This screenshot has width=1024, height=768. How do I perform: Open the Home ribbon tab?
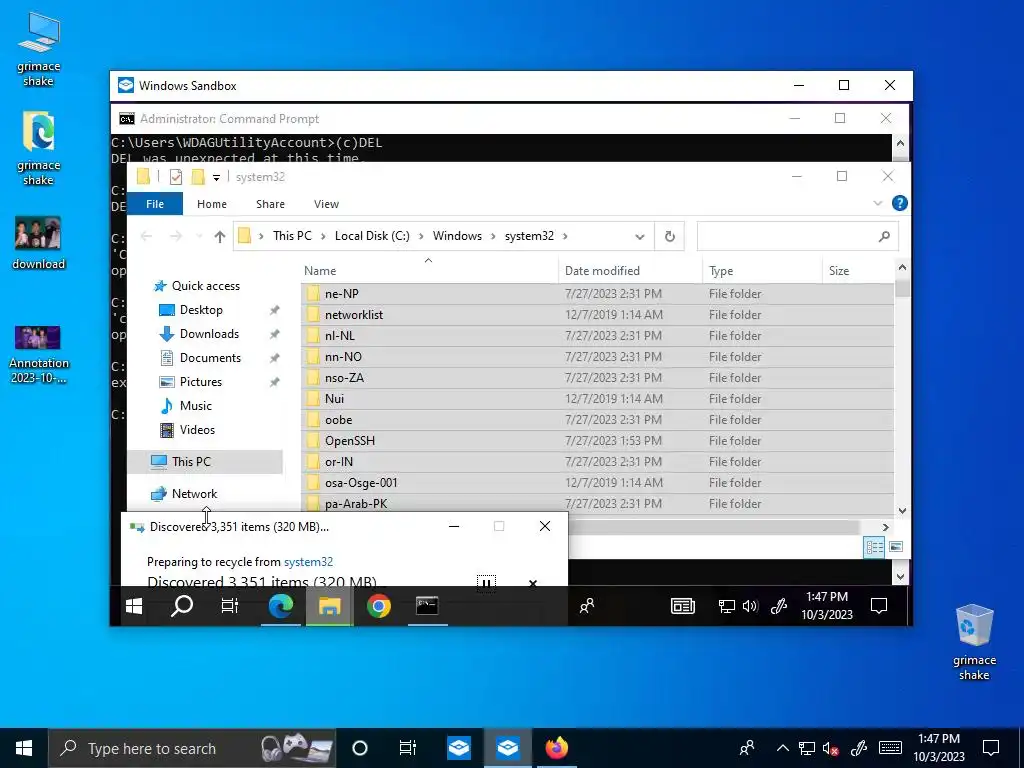(x=212, y=204)
